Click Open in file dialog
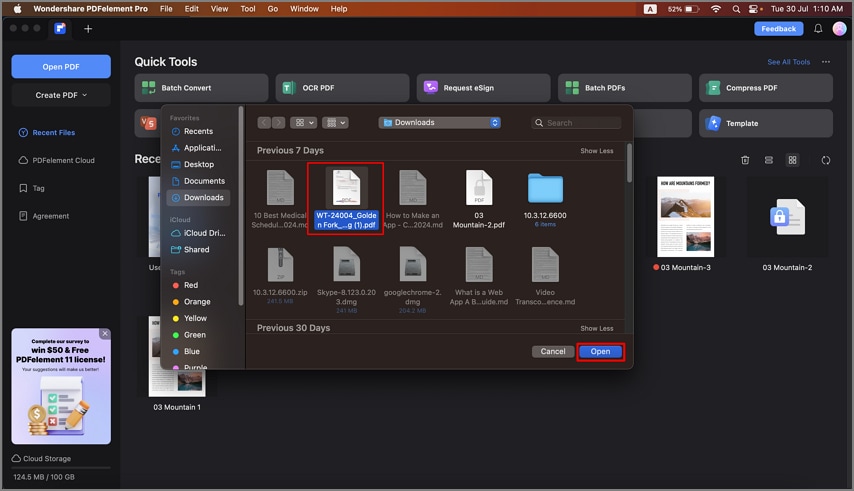This screenshot has height=491, width=854. (x=600, y=352)
